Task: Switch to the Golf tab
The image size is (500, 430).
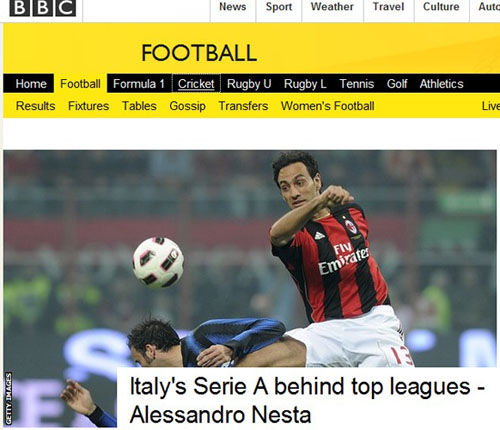Action: coord(397,84)
